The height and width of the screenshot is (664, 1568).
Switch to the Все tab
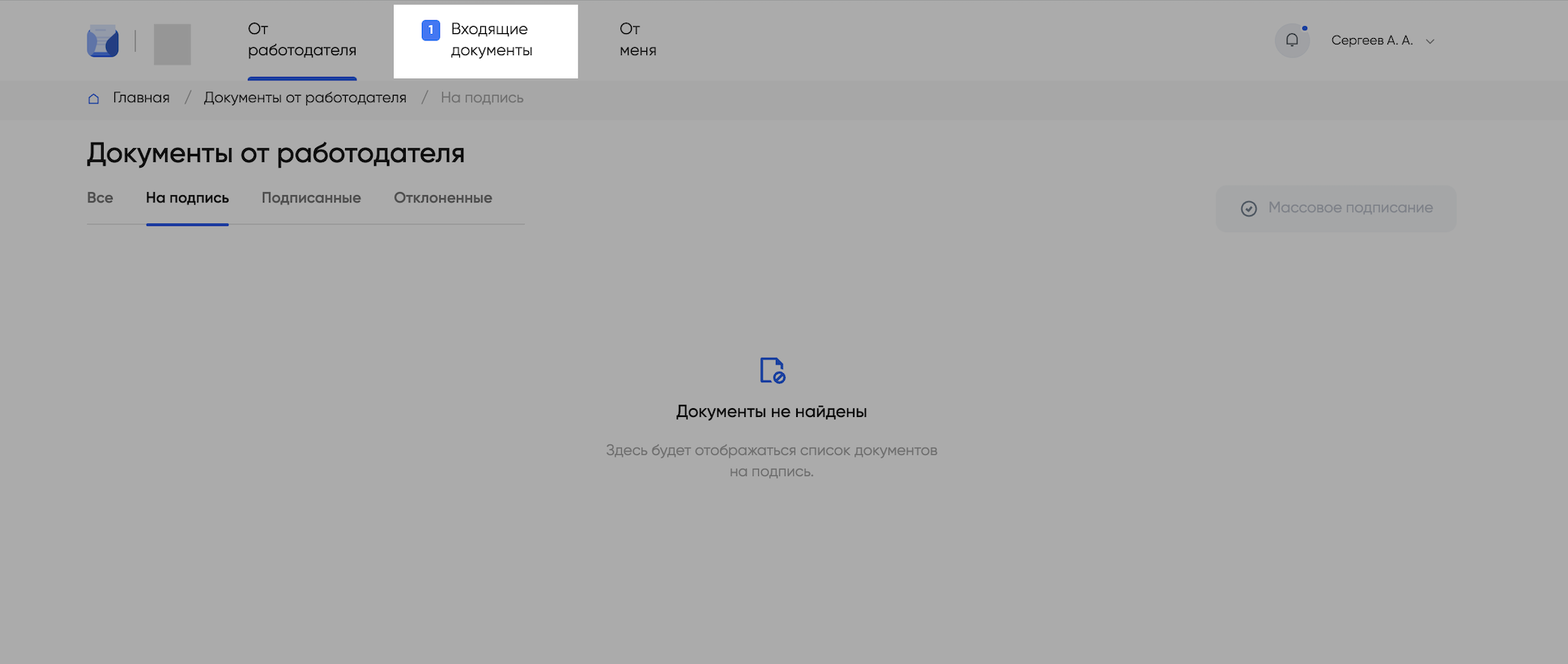(x=100, y=198)
